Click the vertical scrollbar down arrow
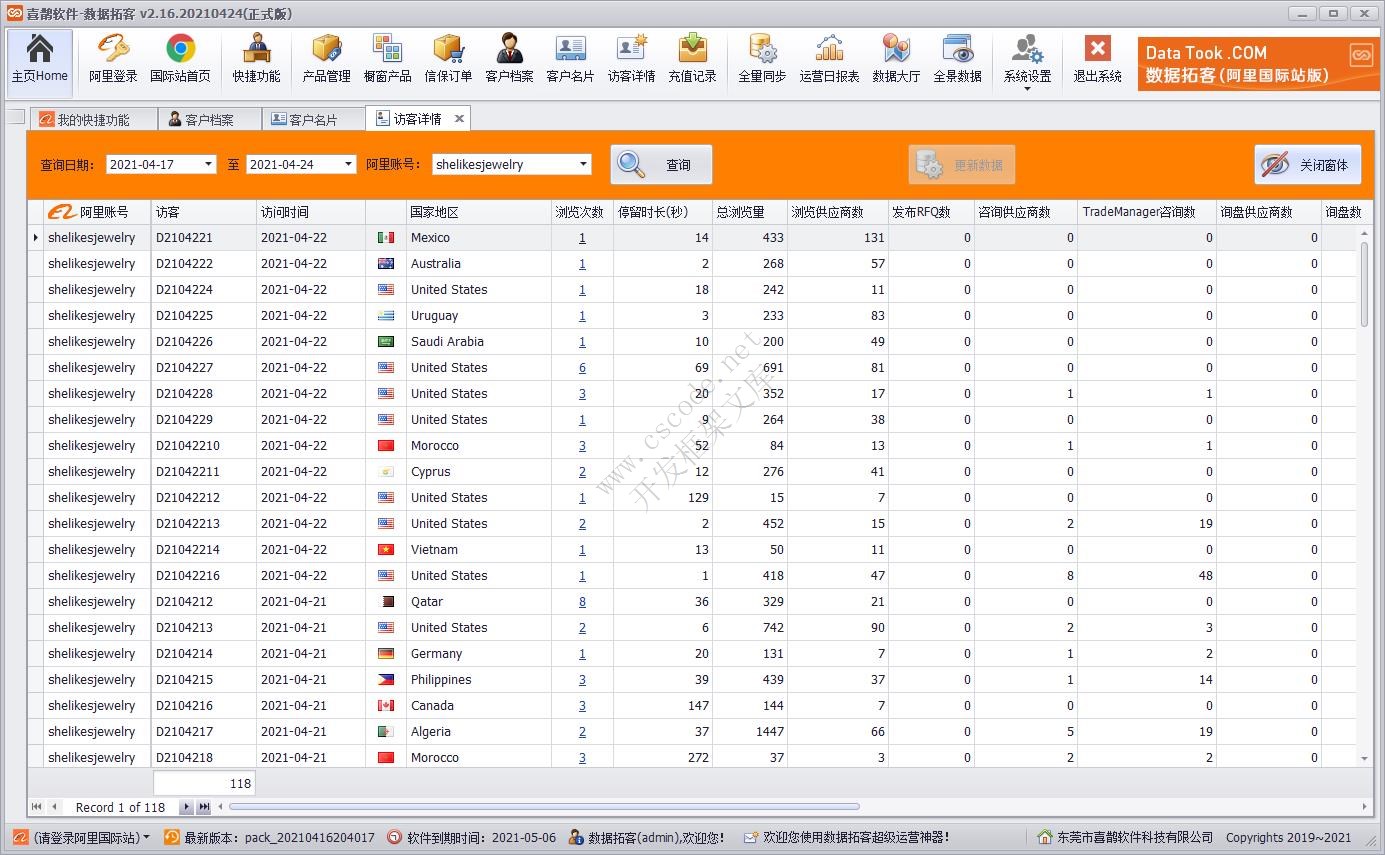This screenshot has height=855, width=1385. coord(1365,760)
